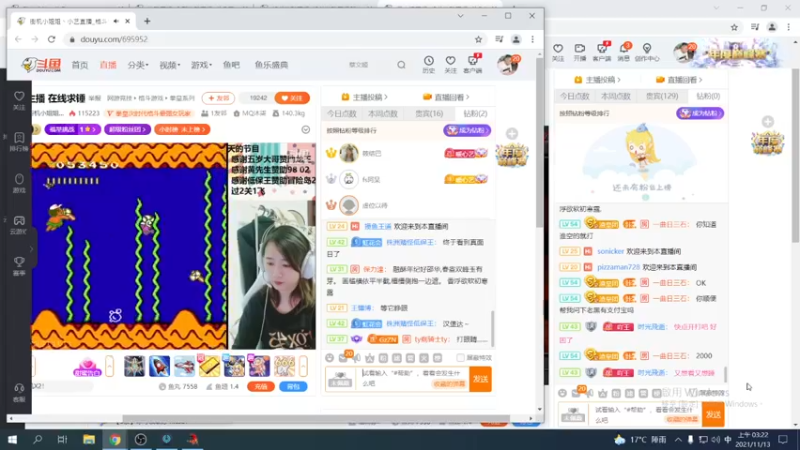Click 充值 recharge button under gift bar
The width and height of the screenshot is (800, 450).
coord(261,387)
